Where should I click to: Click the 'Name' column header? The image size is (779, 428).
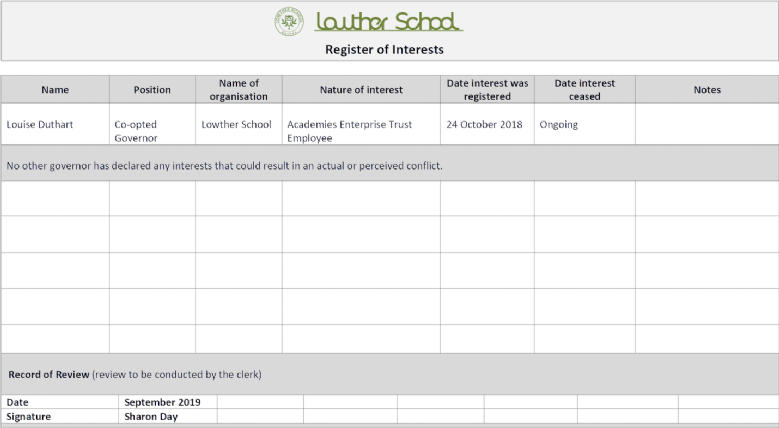pyautogui.click(x=55, y=89)
